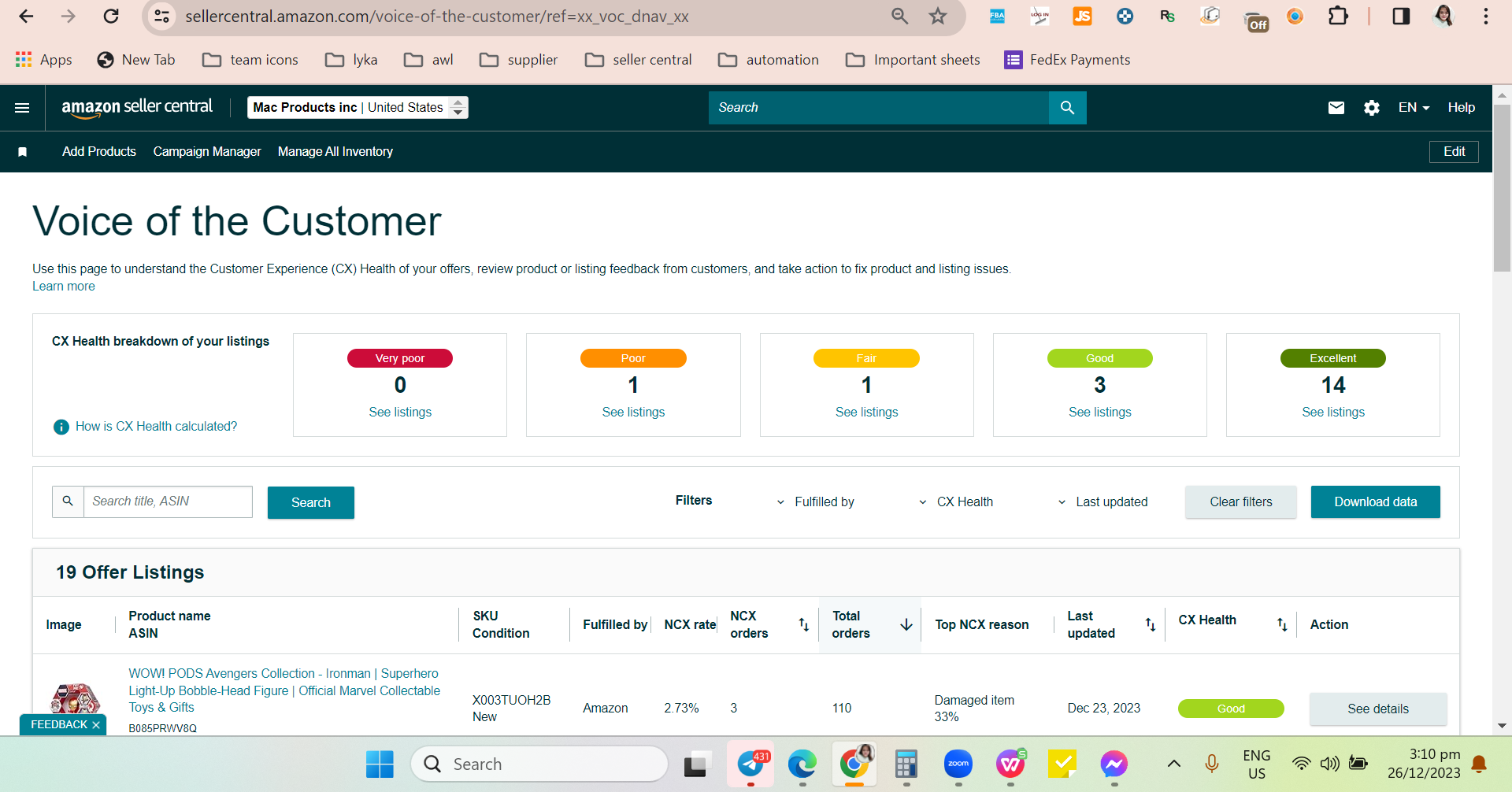Viewport: 1512px width, 792px height.
Task: Open Manage All Inventory menu item
Action: pyautogui.click(x=335, y=152)
